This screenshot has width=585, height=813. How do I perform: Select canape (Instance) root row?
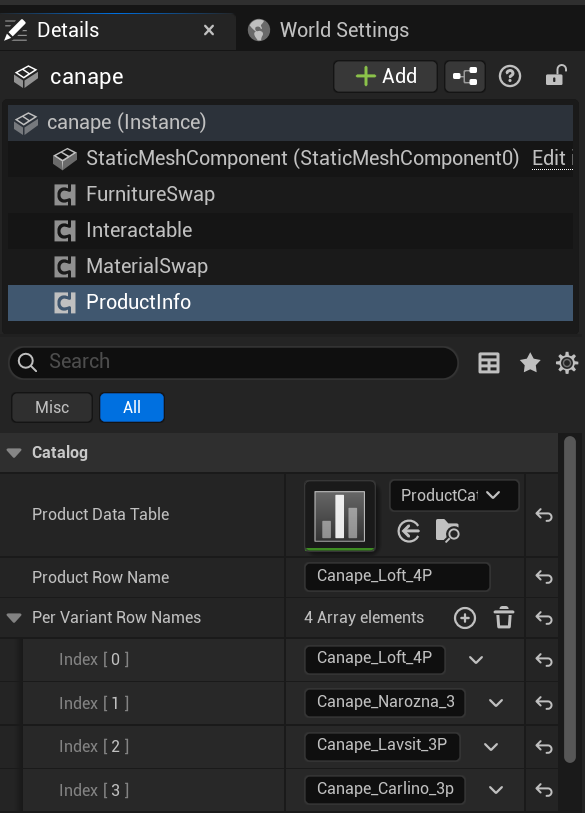(x=290, y=123)
